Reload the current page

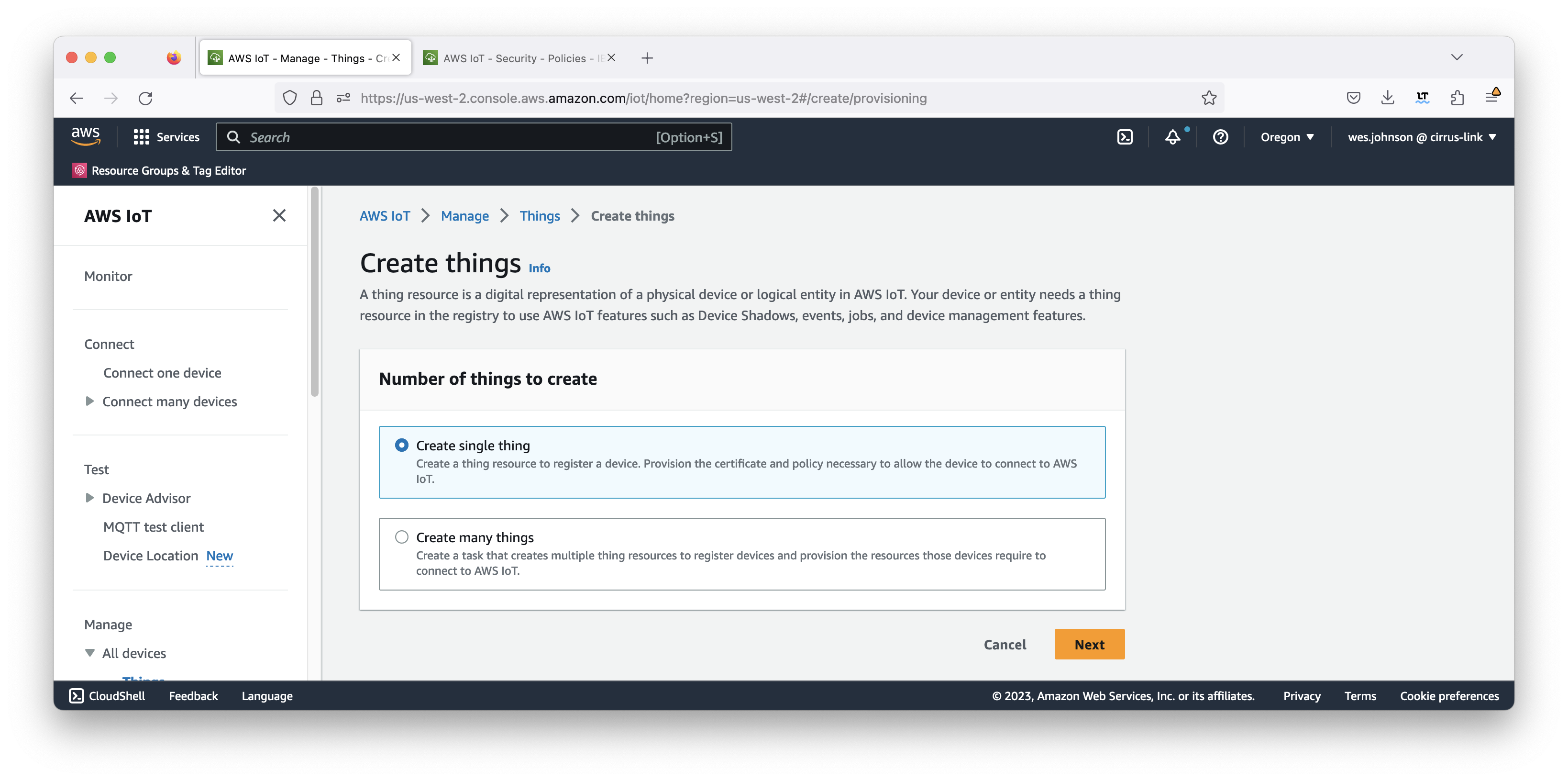pos(145,98)
